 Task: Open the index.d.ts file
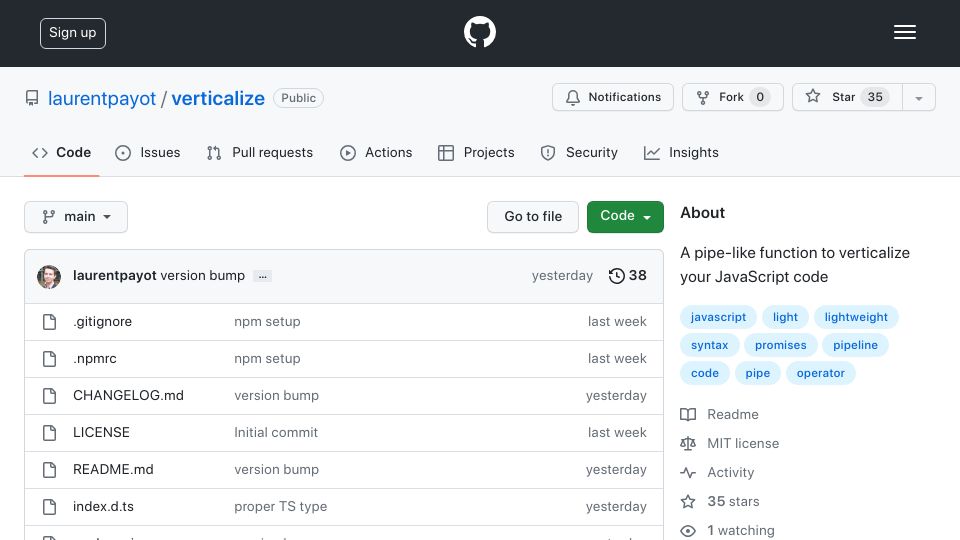pyautogui.click(x=103, y=506)
